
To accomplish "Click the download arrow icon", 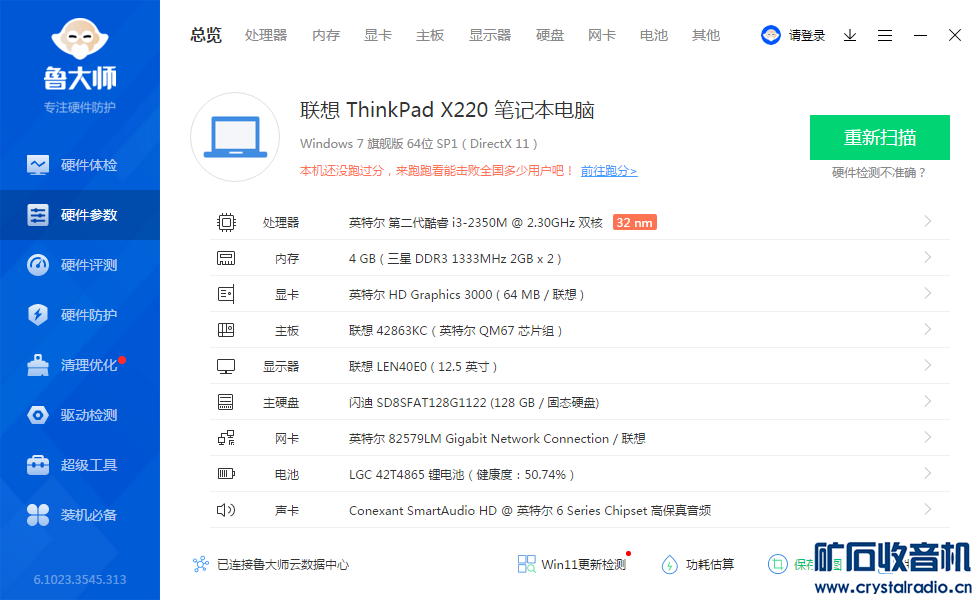I will click(850, 35).
